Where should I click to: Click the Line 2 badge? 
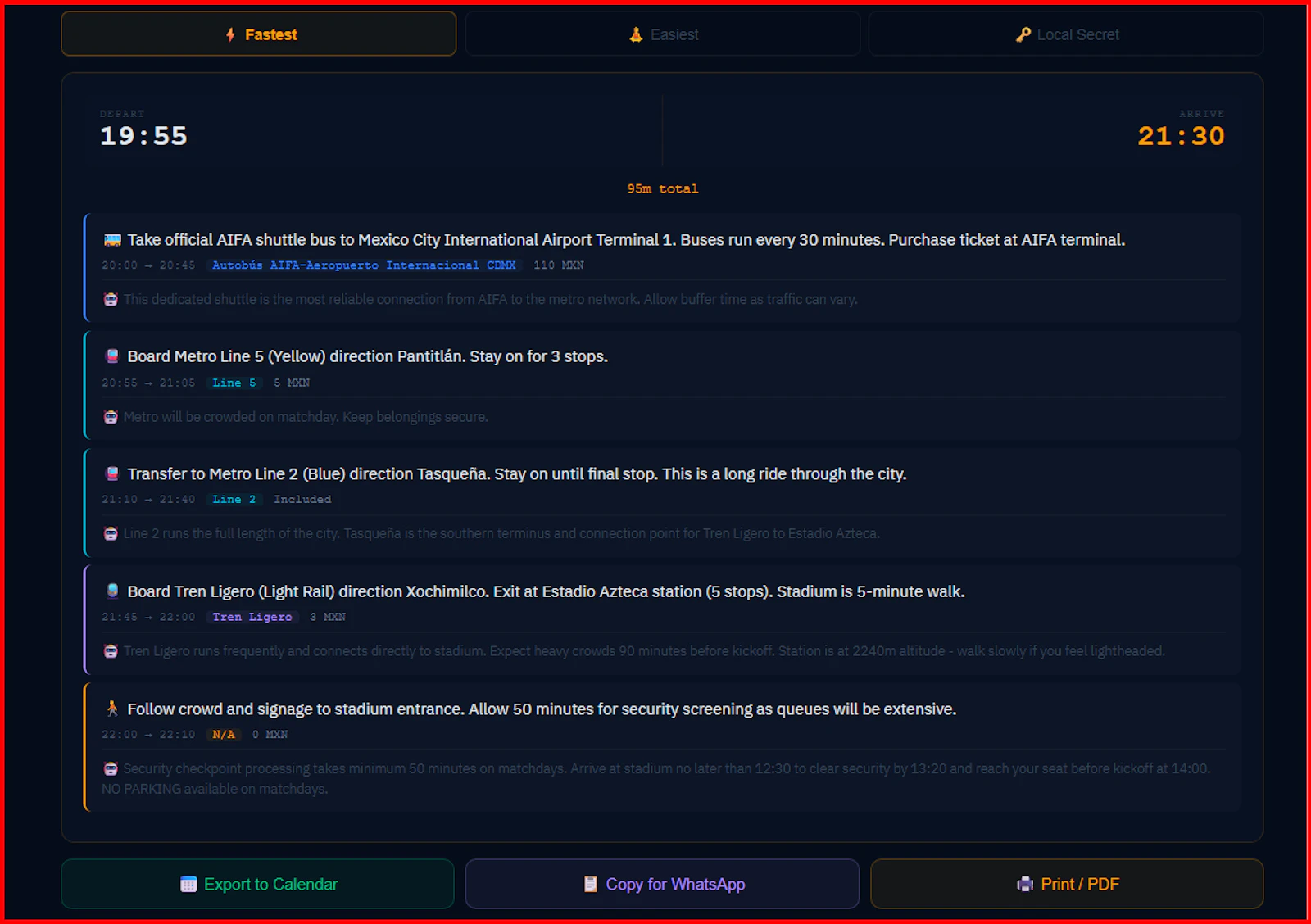point(234,499)
